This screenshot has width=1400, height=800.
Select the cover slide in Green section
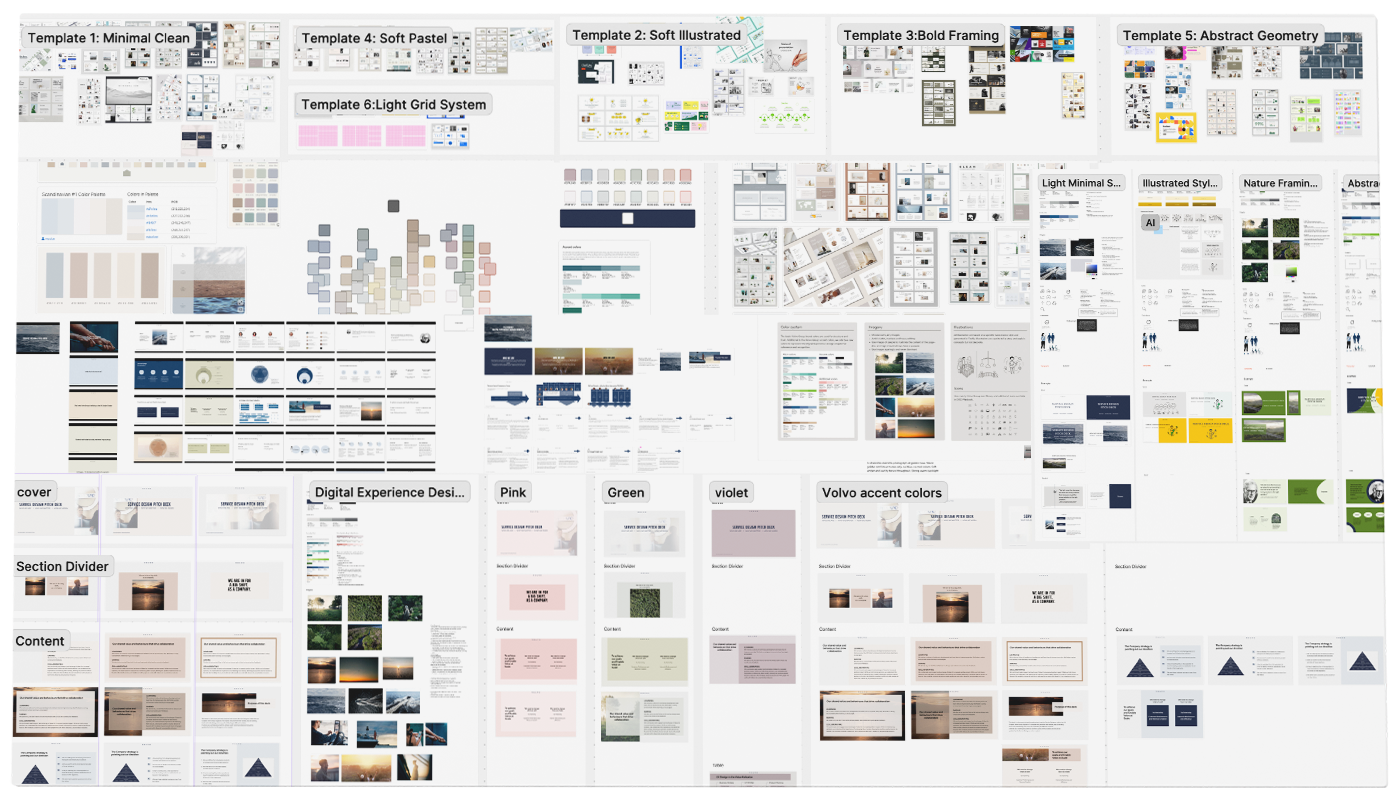pos(645,534)
